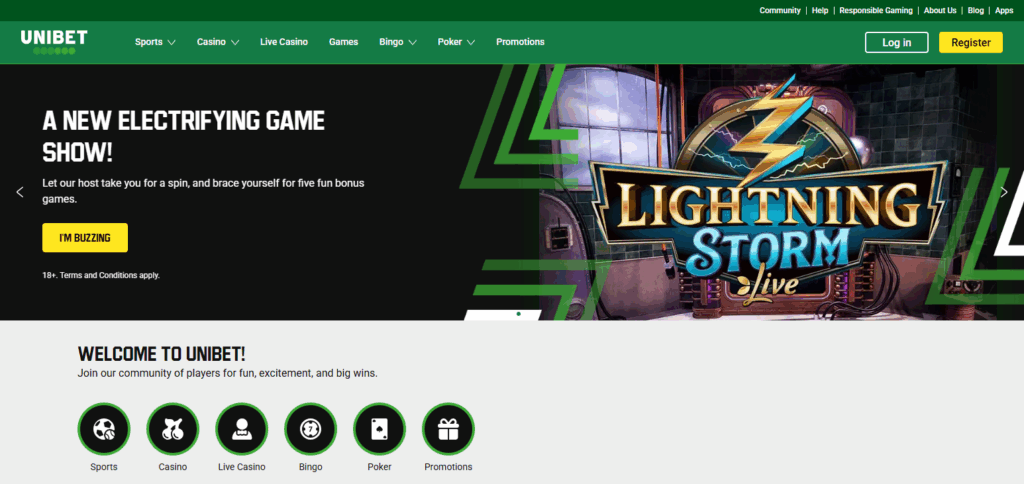The width and height of the screenshot is (1024, 484).
Task: Click the yellow Register button
Action: [970, 42]
